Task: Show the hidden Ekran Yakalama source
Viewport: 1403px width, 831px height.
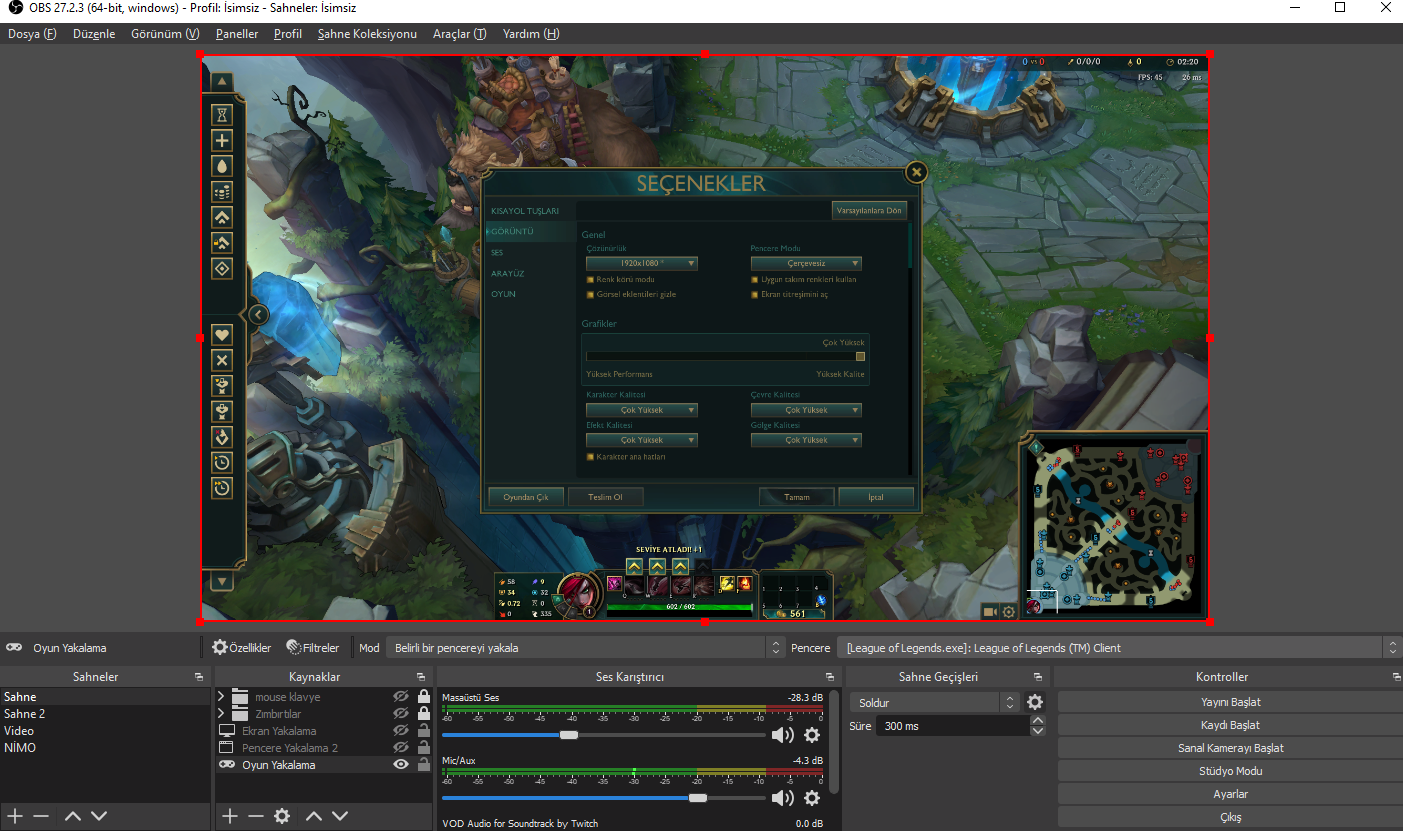Action: tap(401, 731)
